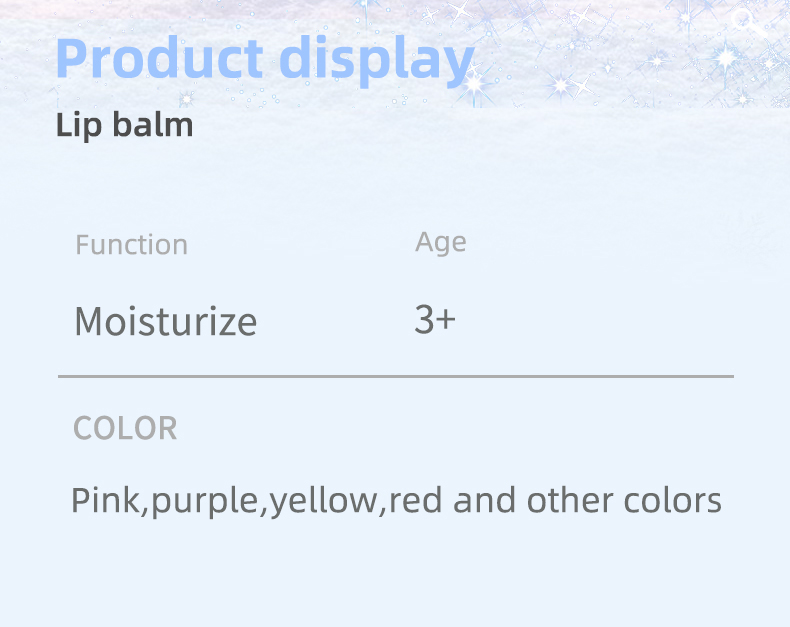Click the Function label
The width and height of the screenshot is (790, 627).
click(131, 245)
